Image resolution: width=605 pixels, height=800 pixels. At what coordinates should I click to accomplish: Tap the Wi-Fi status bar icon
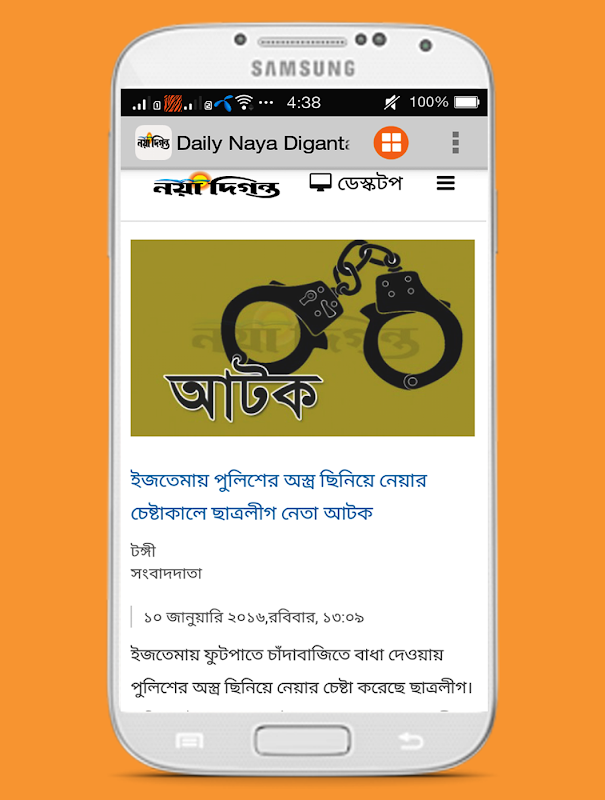click(x=245, y=103)
